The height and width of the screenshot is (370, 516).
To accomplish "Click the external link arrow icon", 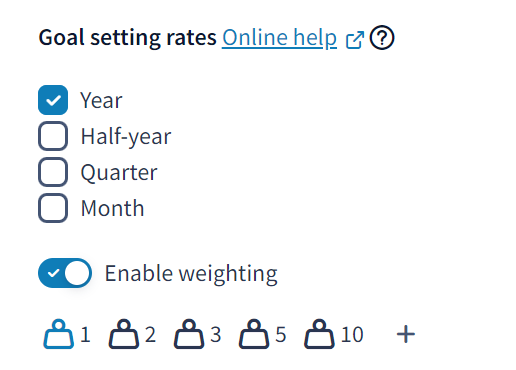I will pyautogui.click(x=354, y=40).
